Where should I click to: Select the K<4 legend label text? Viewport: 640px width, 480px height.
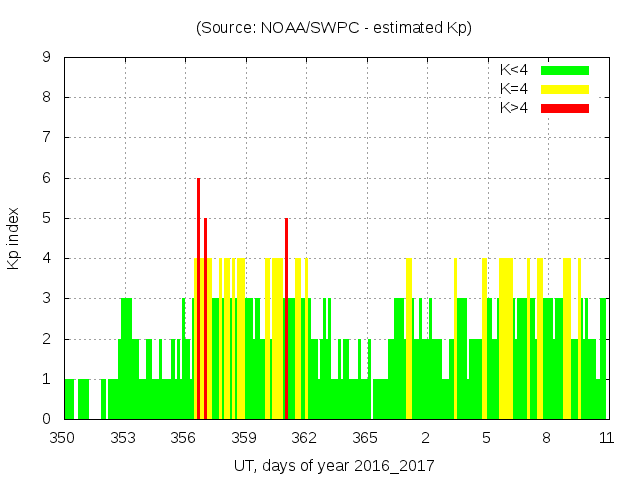pyautogui.click(x=516, y=70)
